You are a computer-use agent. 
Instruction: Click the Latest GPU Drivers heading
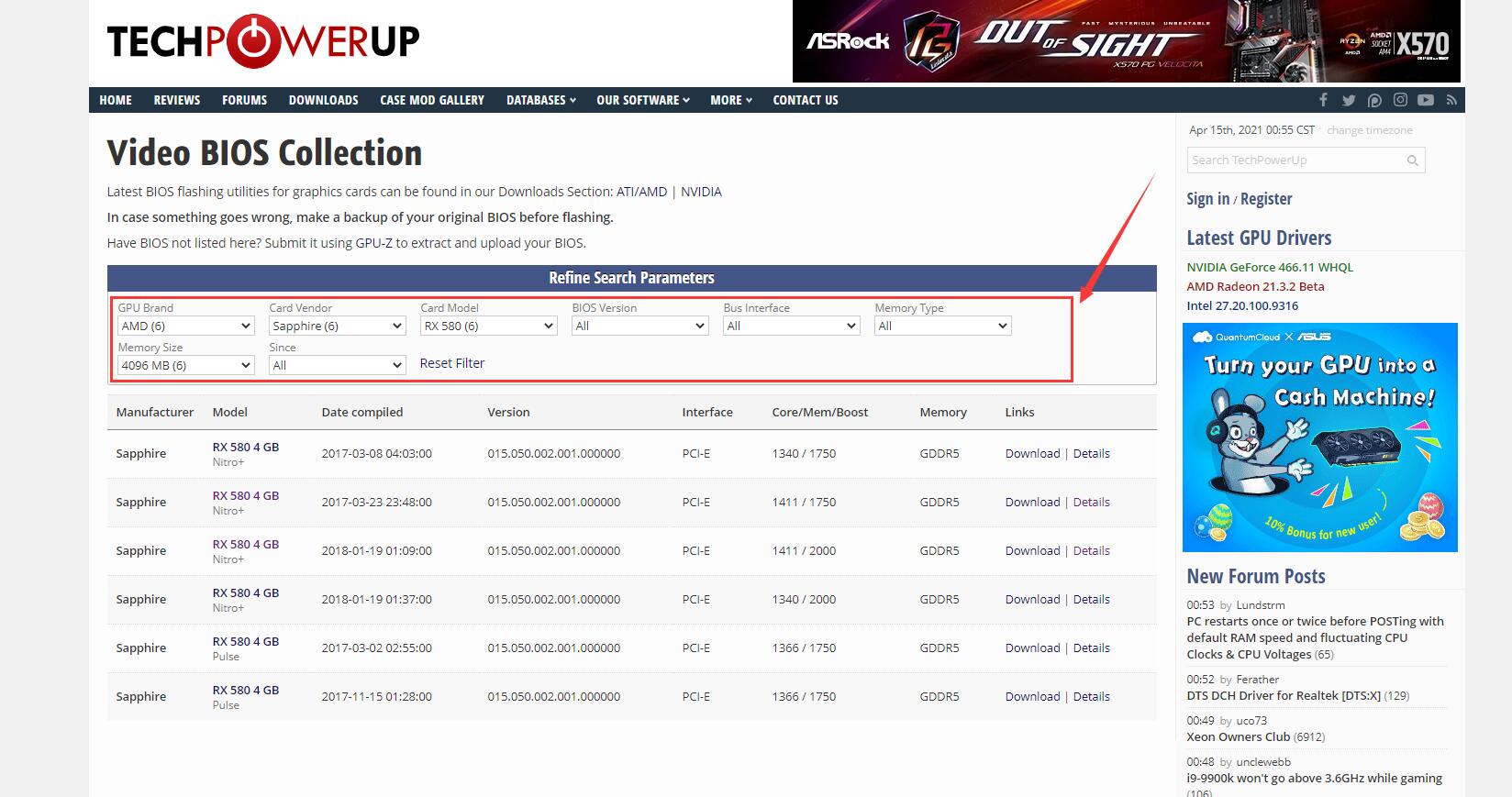[x=1259, y=238]
